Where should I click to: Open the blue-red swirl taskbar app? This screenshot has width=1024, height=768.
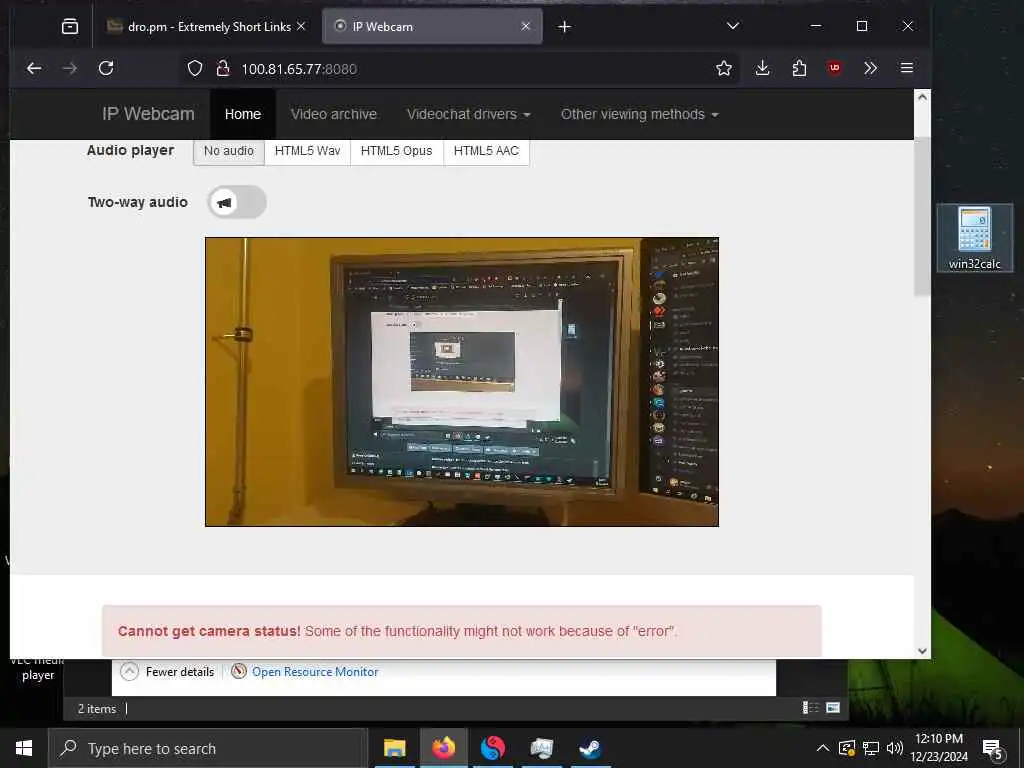493,748
